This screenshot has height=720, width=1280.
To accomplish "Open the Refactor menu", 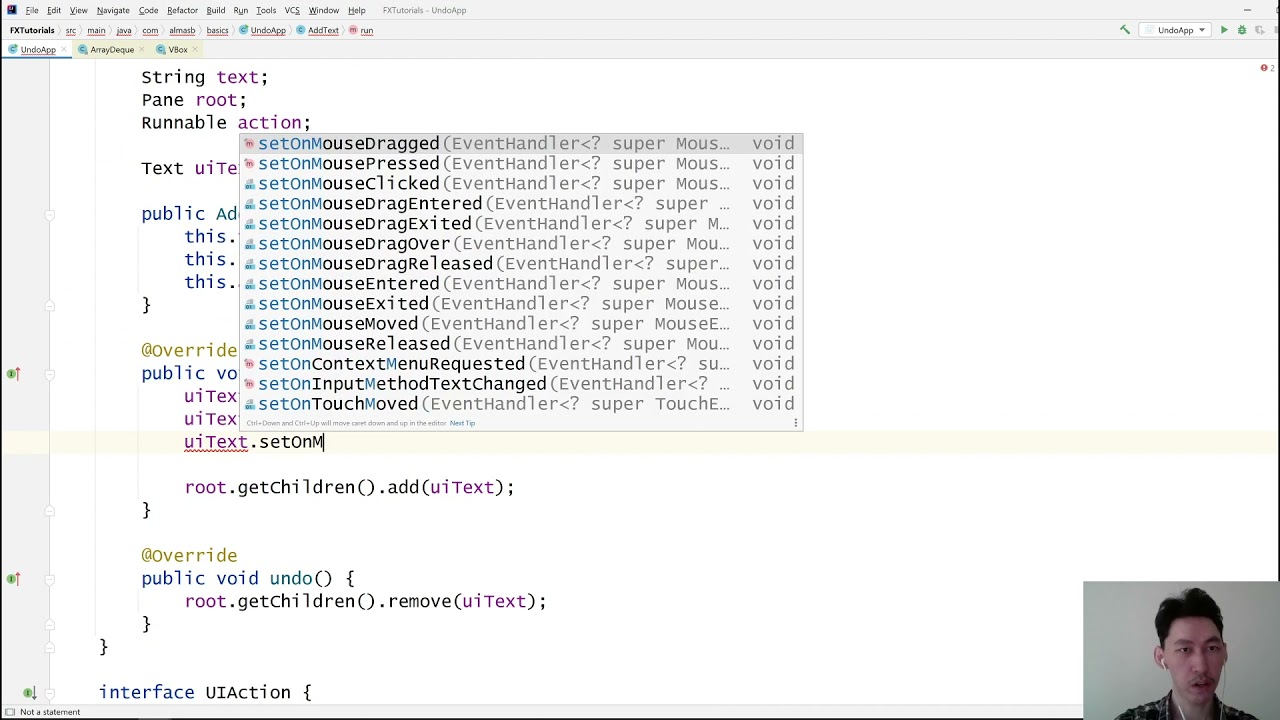I will (x=182, y=10).
